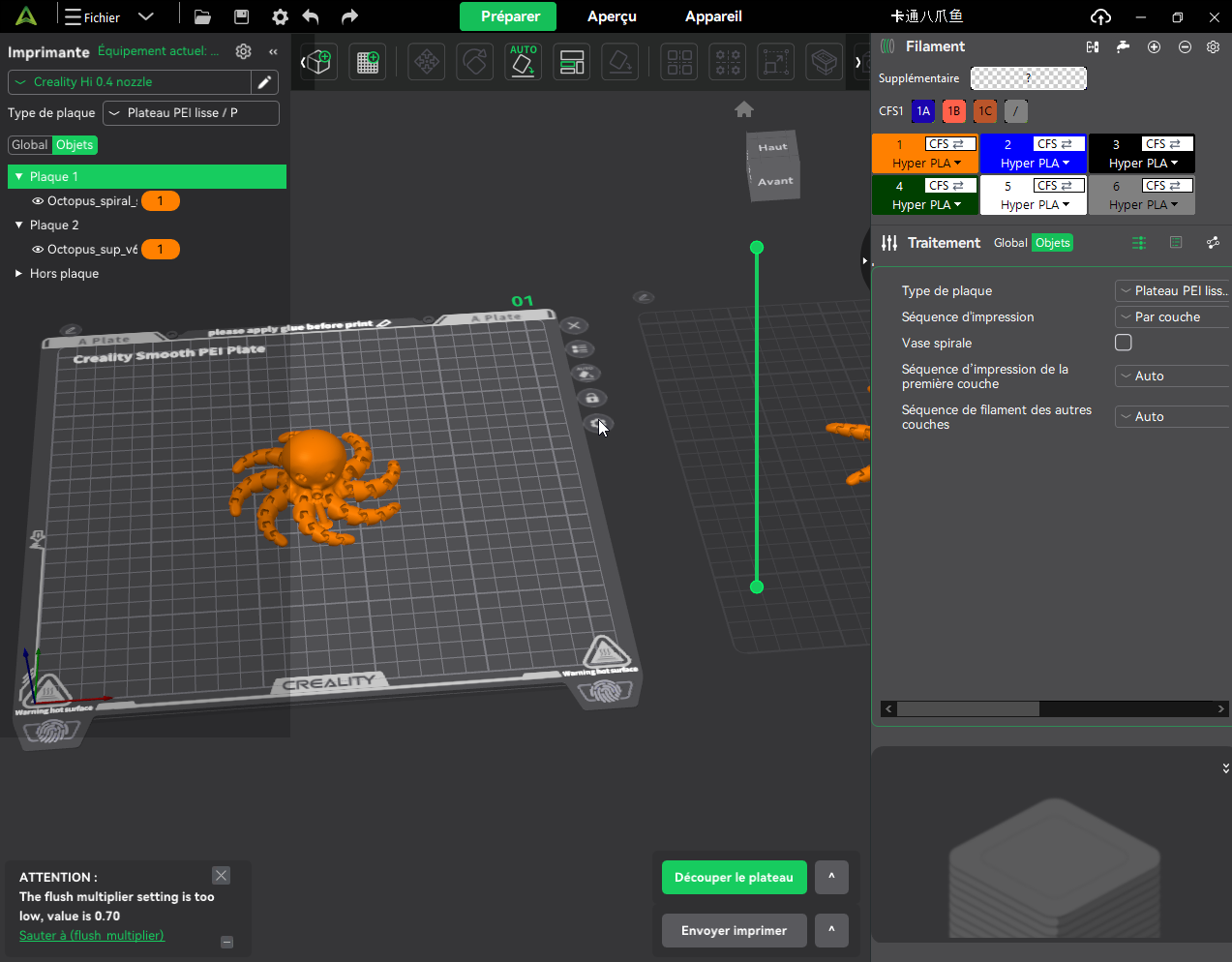Open preferences gear in title bar
This screenshot has width=1232, height=962.
click(280, 16)
